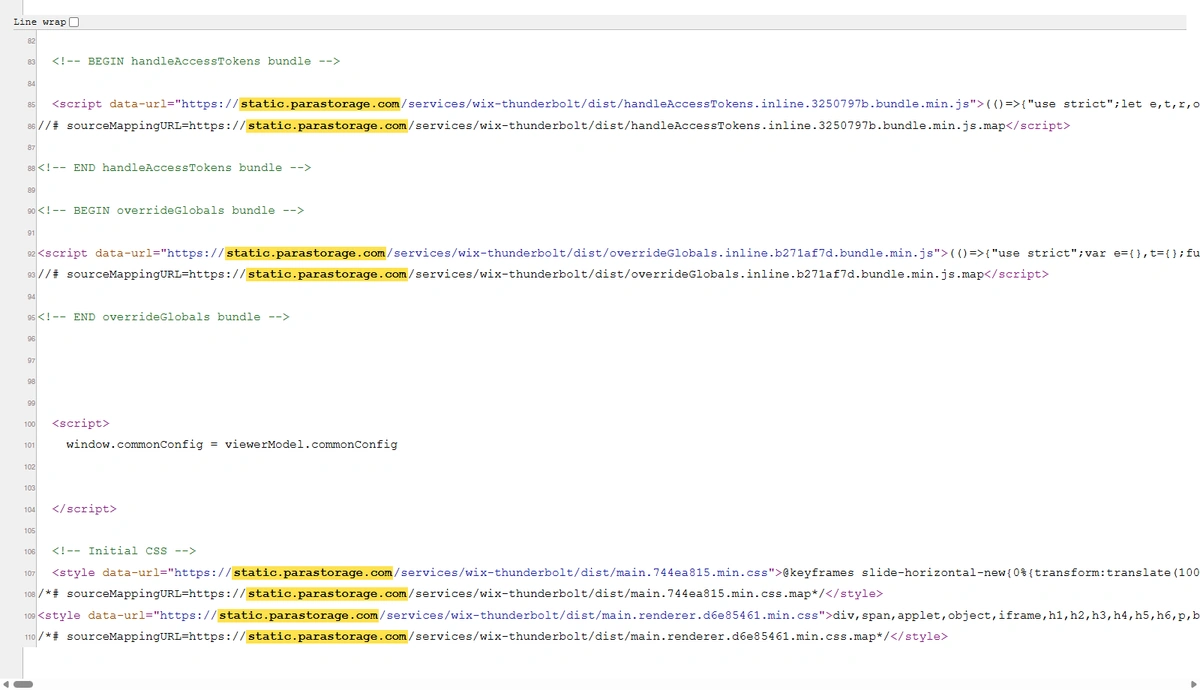Click highlighted static.parastorage.com on line 107
Viewport: 1200px width, 690px height.
(x=313, y=573)
